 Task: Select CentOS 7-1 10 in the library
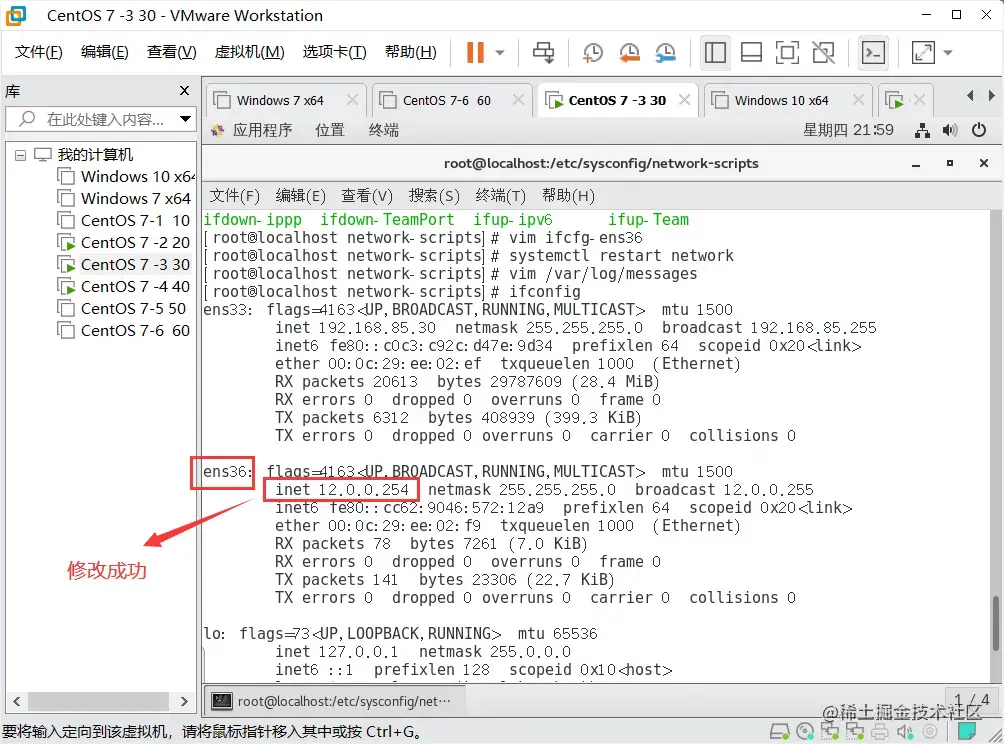click(x=125, y=220)
